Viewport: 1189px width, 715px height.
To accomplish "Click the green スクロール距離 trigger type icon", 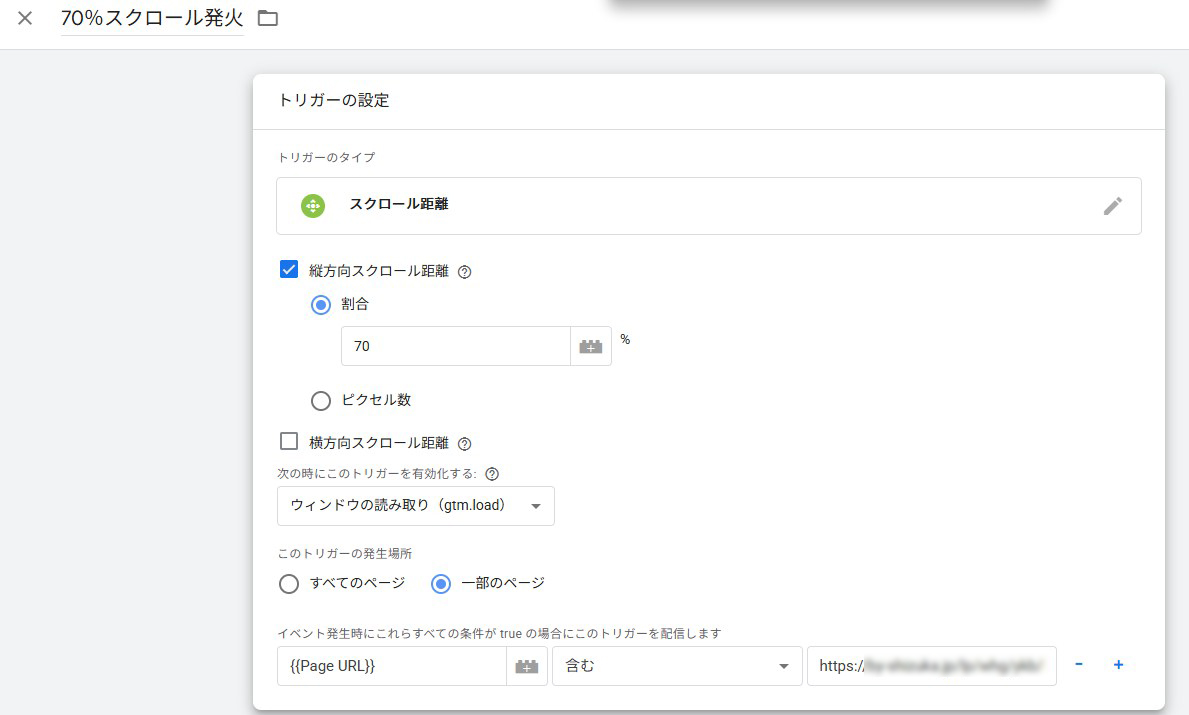I will pos(312,205).
